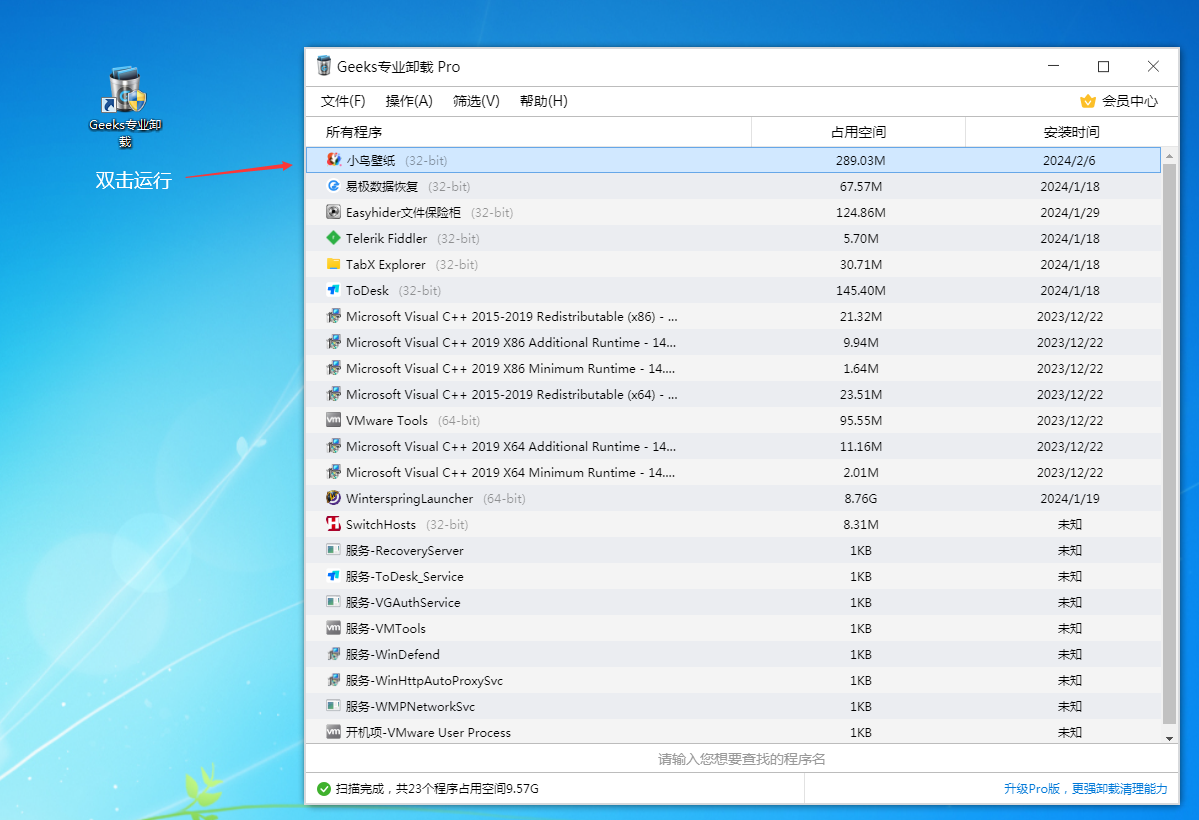Click the 145.40M size value
The image size is (1199, 820).
coord(860,291)
